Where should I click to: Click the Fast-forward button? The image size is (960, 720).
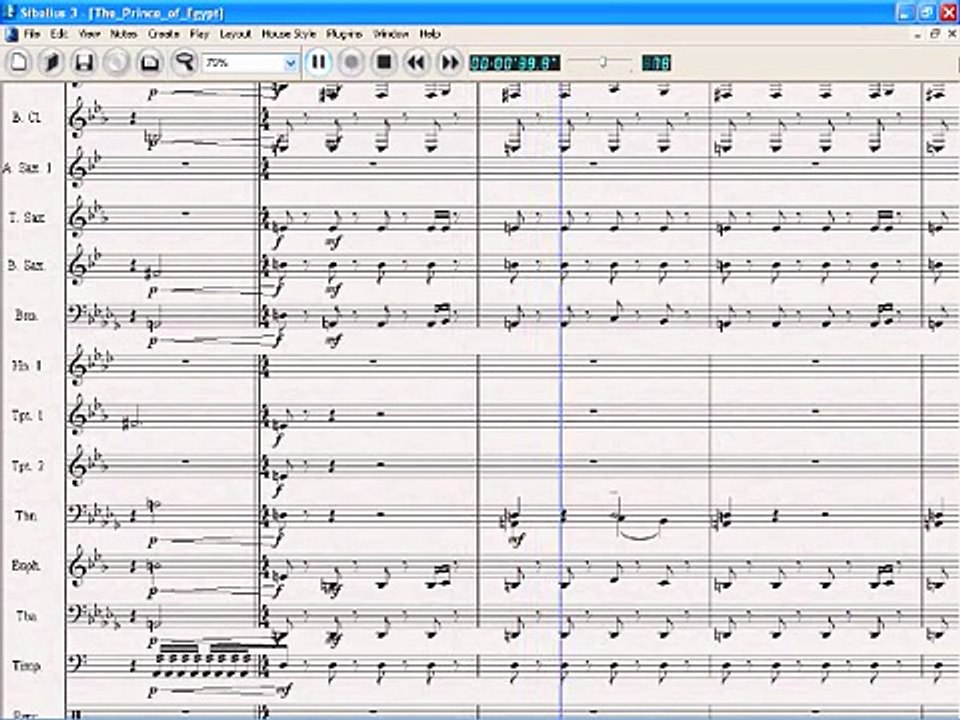pyautogui.click(x=450, y=62)
